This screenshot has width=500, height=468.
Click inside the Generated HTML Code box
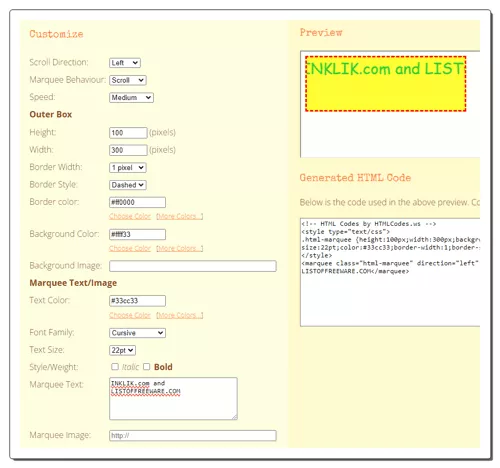390,272
